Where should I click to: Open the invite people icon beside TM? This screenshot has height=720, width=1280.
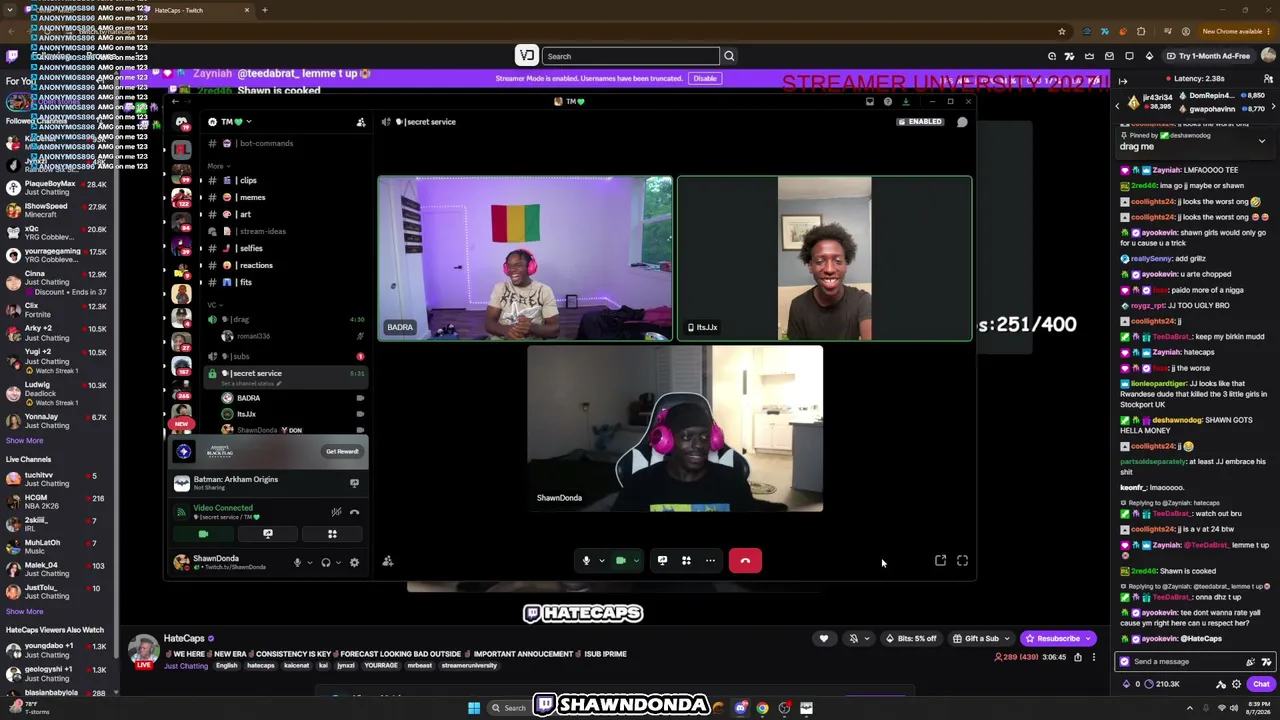coord(361,122)
